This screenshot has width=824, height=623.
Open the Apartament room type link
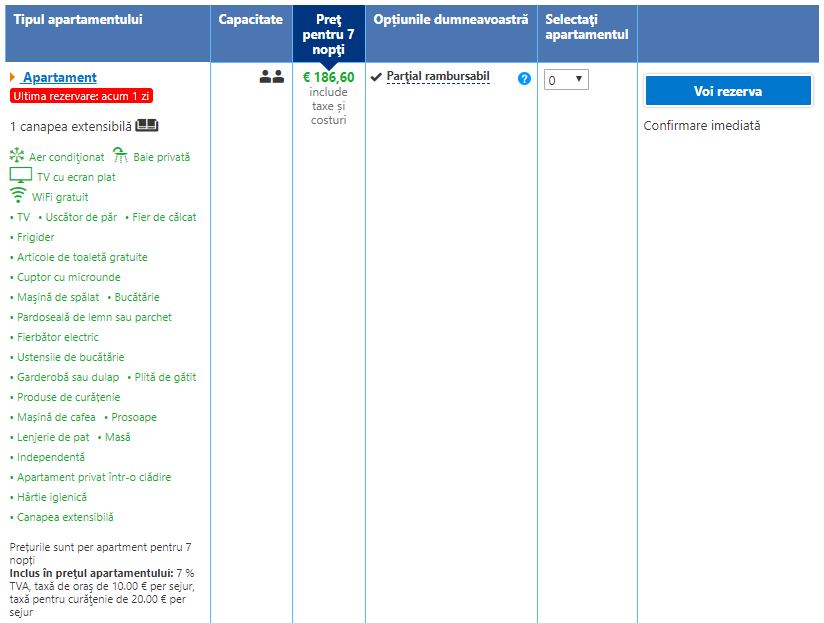pyautogui.click(x=59, y=77)
